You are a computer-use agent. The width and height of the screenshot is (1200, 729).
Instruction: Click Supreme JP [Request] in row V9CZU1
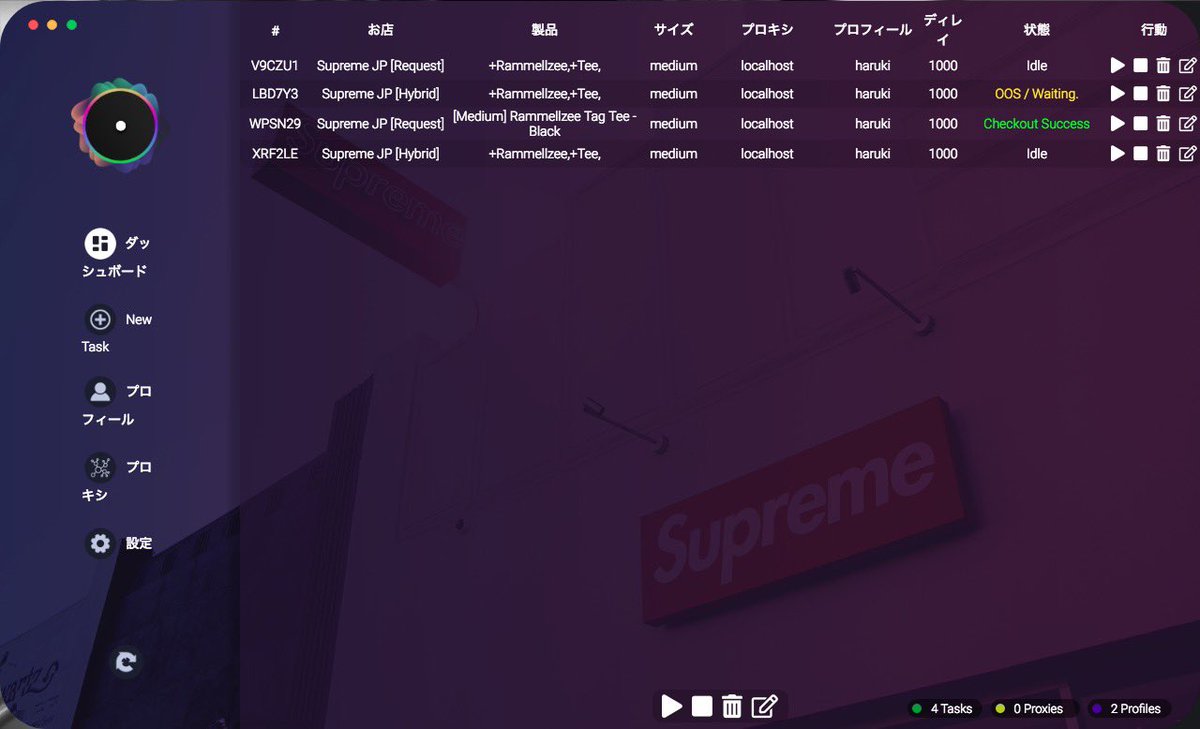click(x=380, y=66)
